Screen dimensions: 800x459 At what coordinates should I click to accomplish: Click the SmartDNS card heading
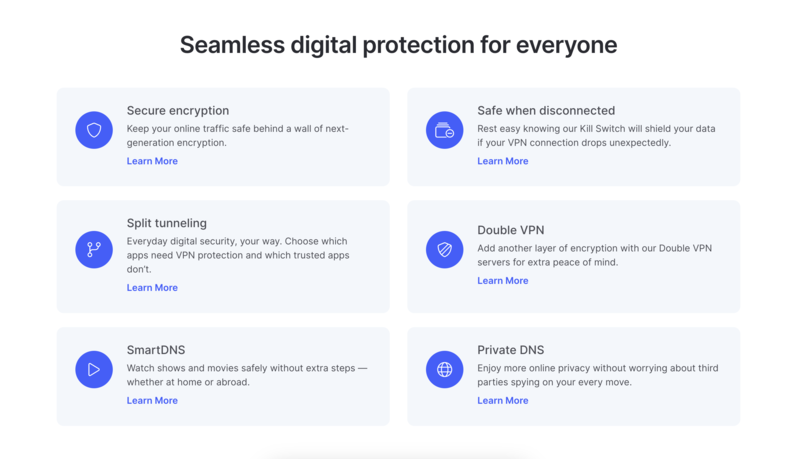156,350
